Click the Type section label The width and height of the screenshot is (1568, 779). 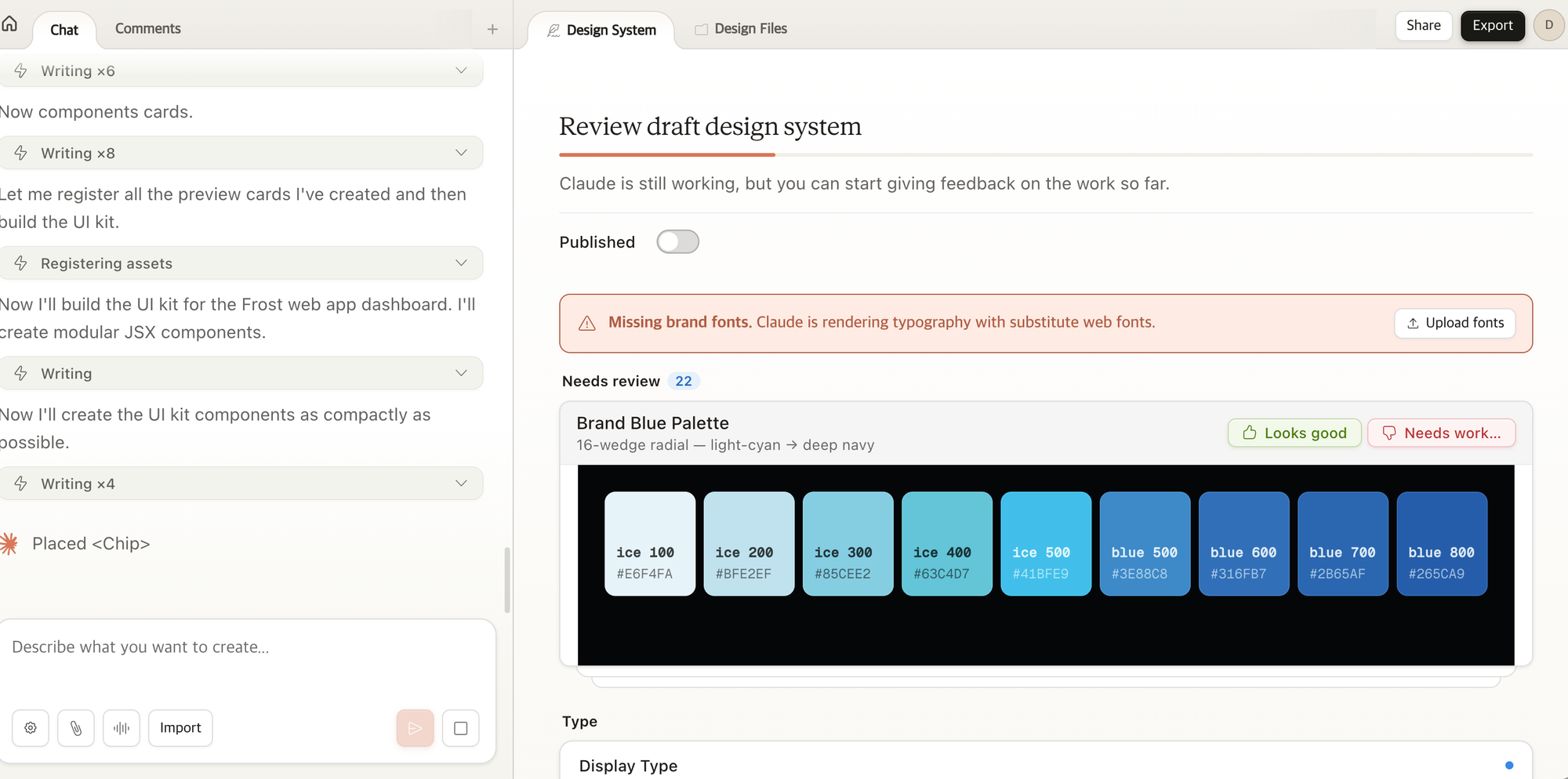point(579,721)
